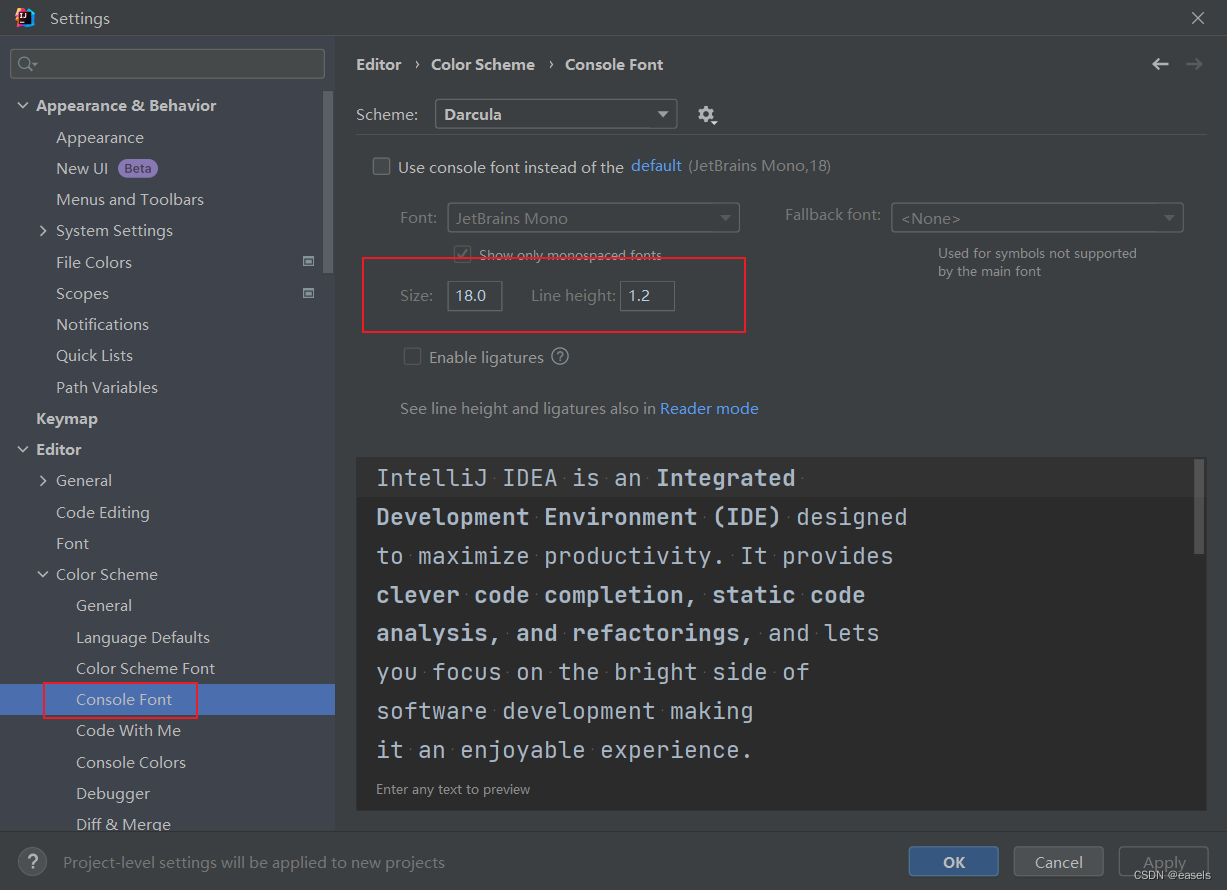This screenshot has width=1227, height=890.
Task: Select Appearance in the settings tree
Action: [100, 137]
